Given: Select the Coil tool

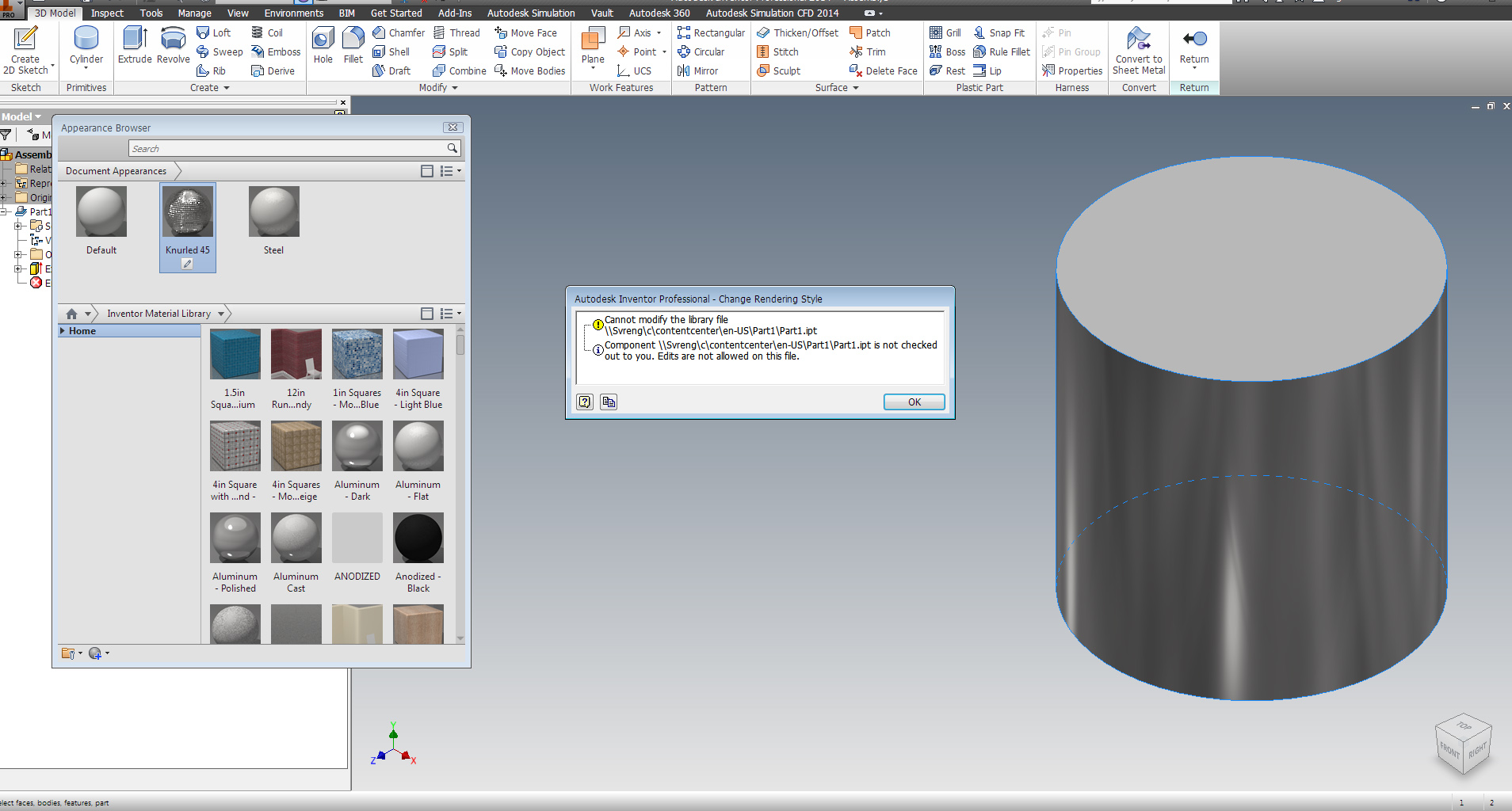Looking at the screenshot, I should tap(267, 32).
